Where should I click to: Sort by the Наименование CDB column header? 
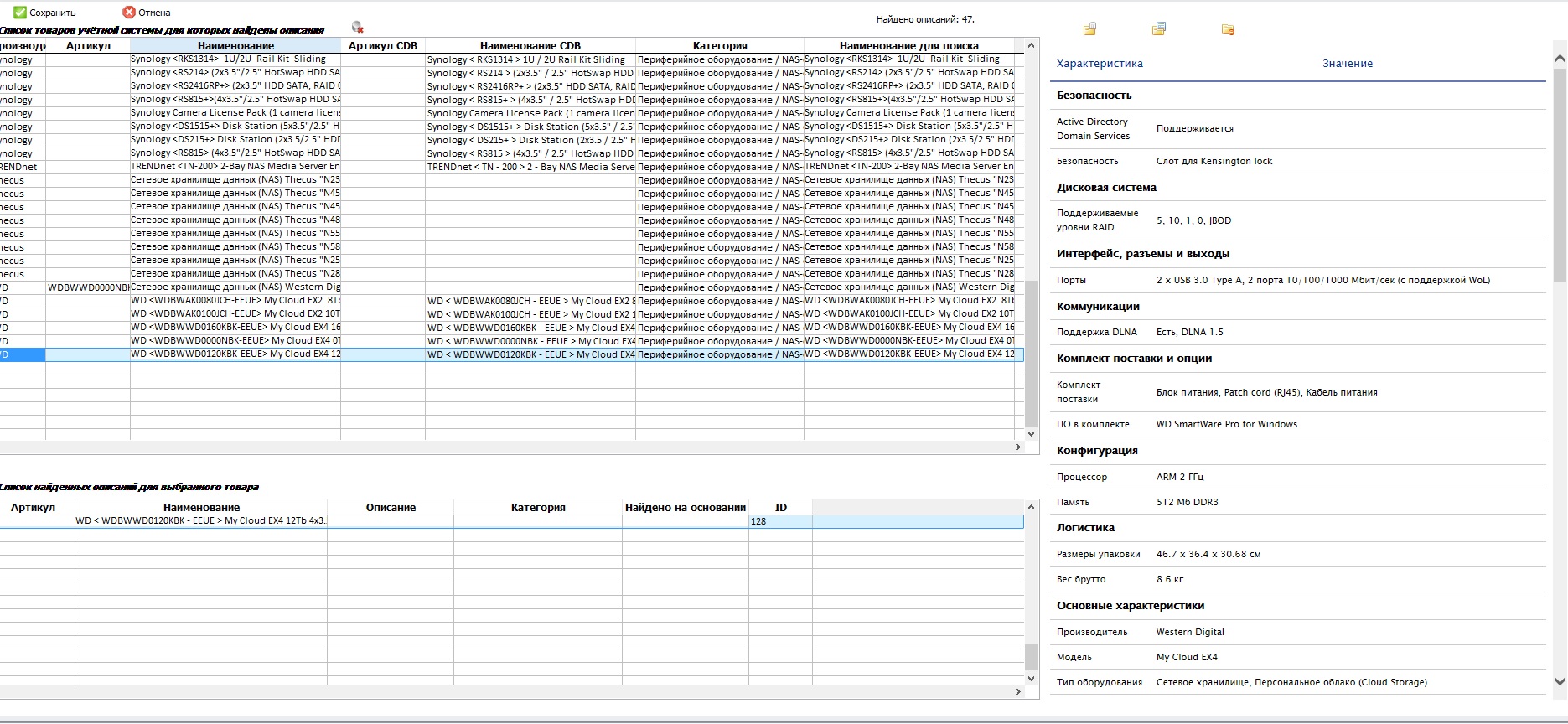coord(530,46)
